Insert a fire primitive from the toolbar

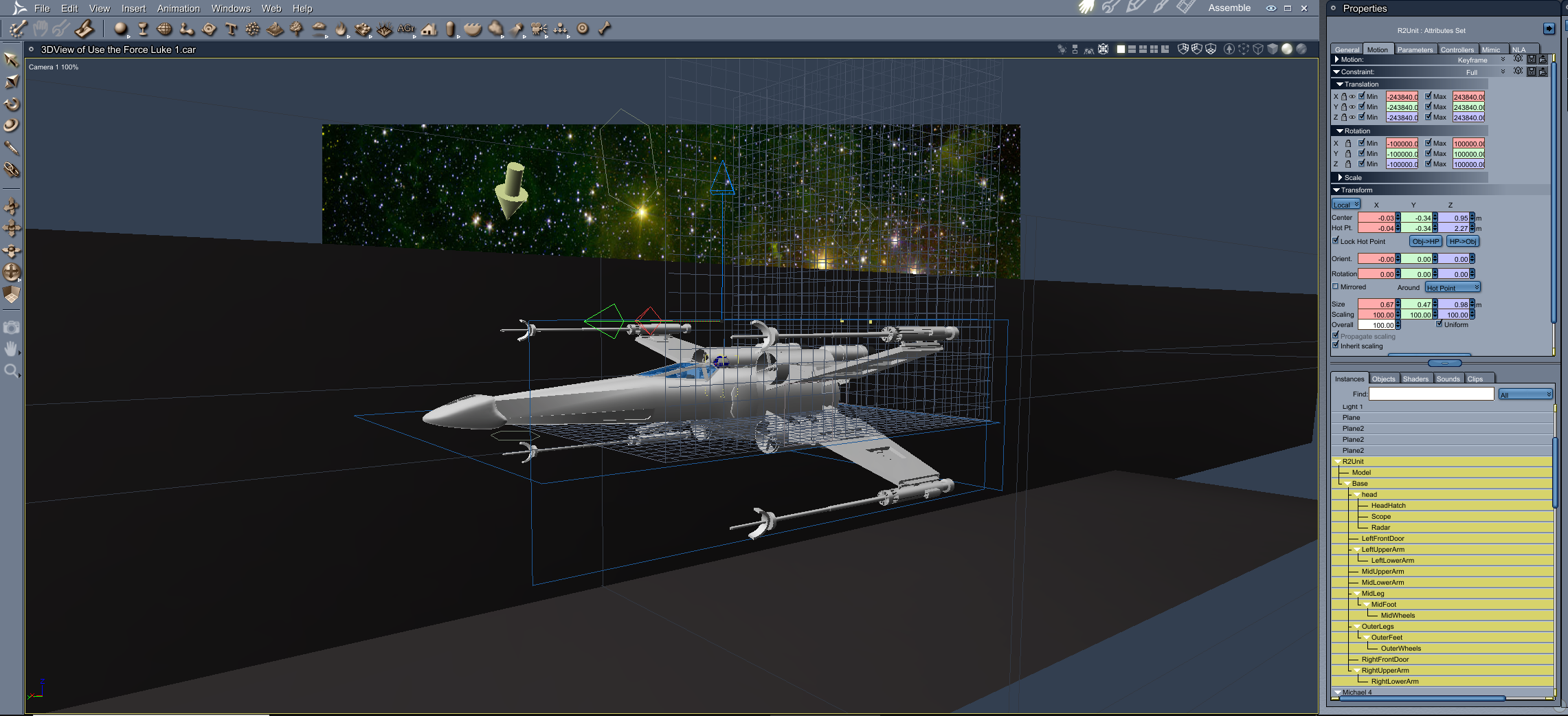pyautogui.click(x=341, y=29)
